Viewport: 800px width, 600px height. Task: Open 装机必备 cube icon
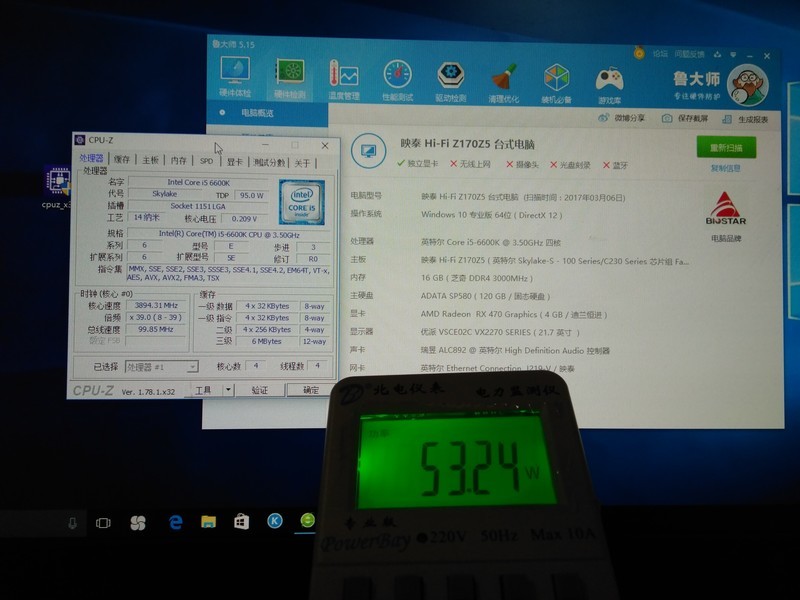(x=557, y=83)
